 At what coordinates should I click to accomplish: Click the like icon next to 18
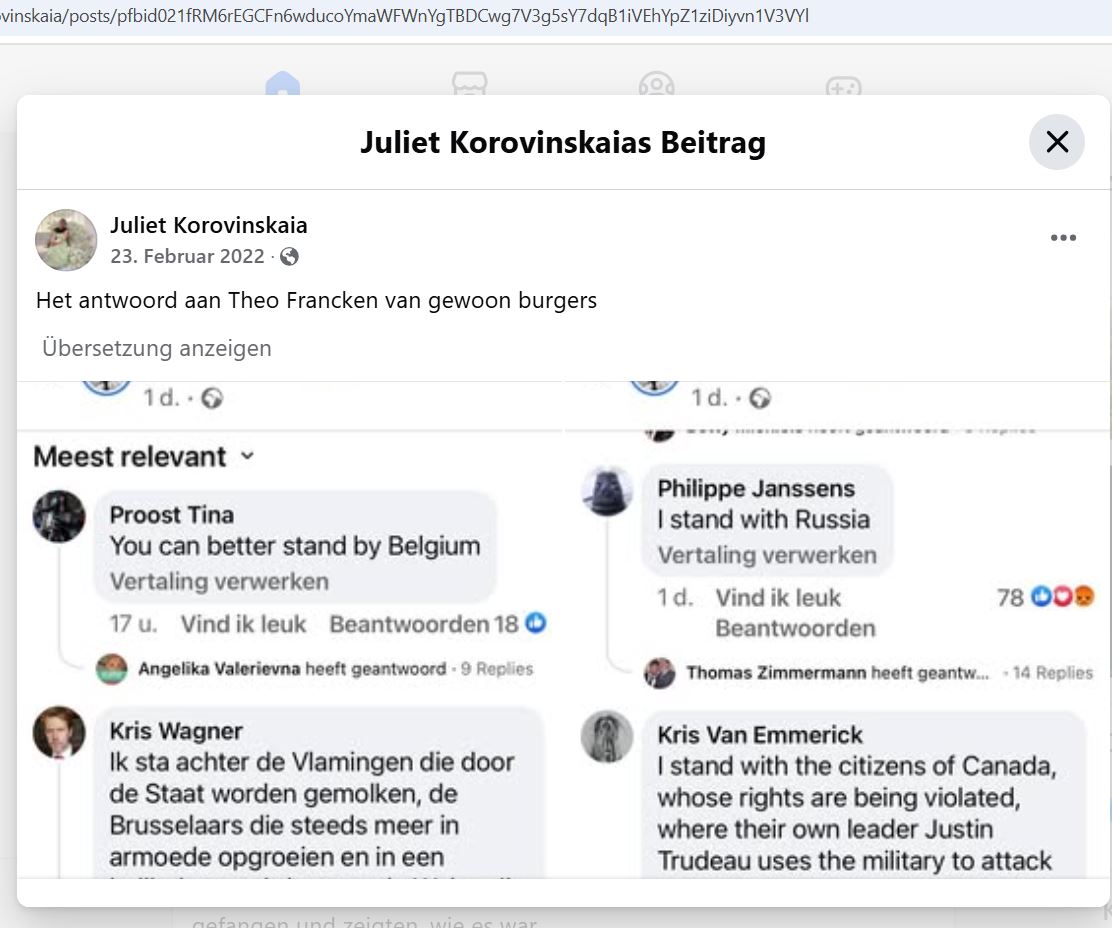click(x=537, y=624)
